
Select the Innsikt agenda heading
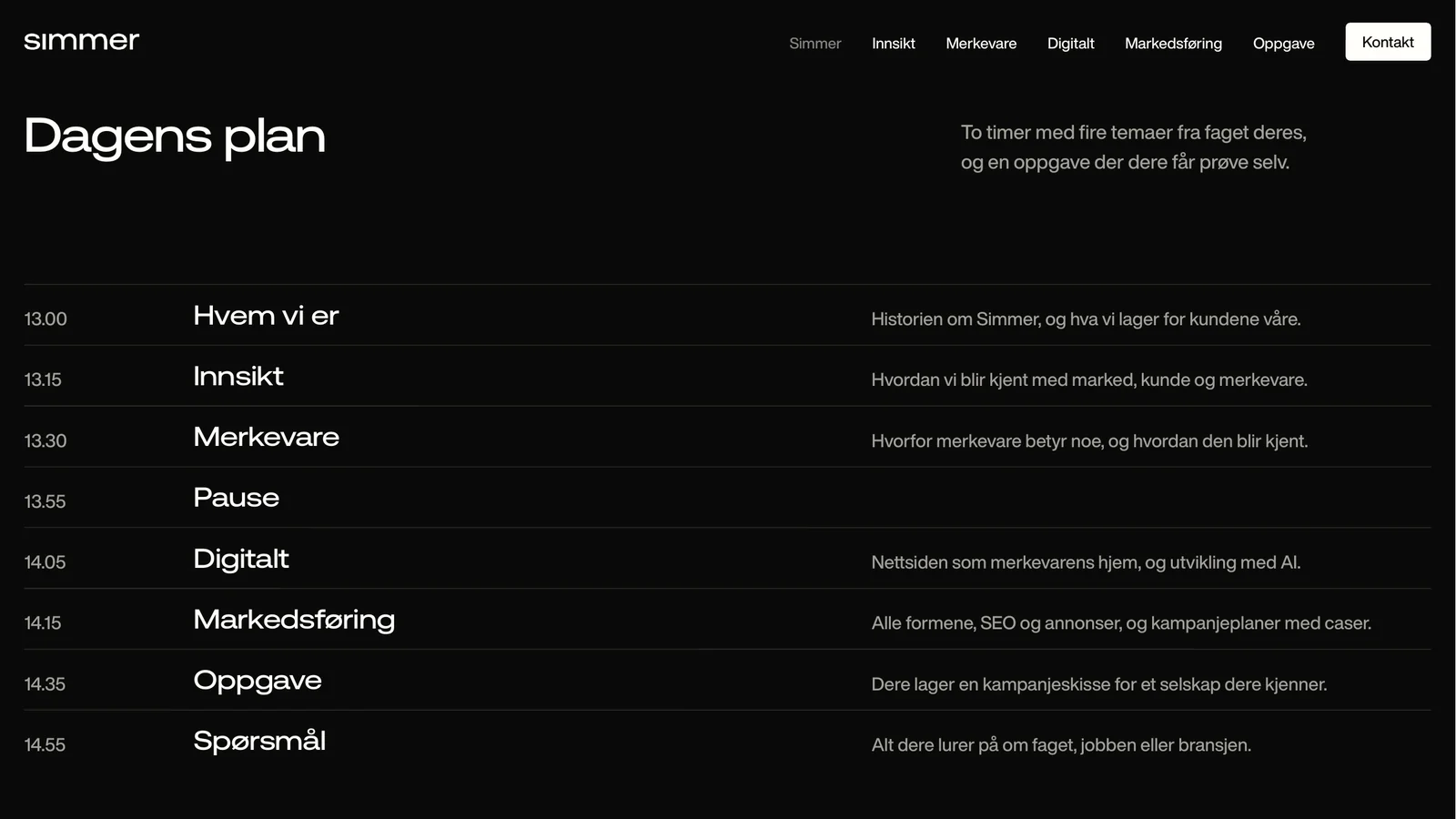[x=238, y=376]
